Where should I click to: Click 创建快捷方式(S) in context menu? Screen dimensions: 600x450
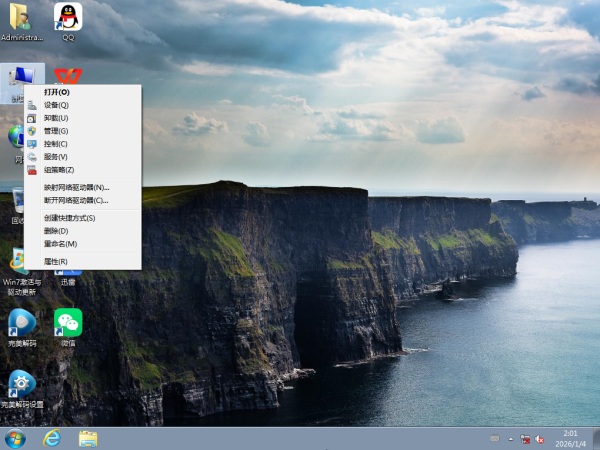[69, 217]
